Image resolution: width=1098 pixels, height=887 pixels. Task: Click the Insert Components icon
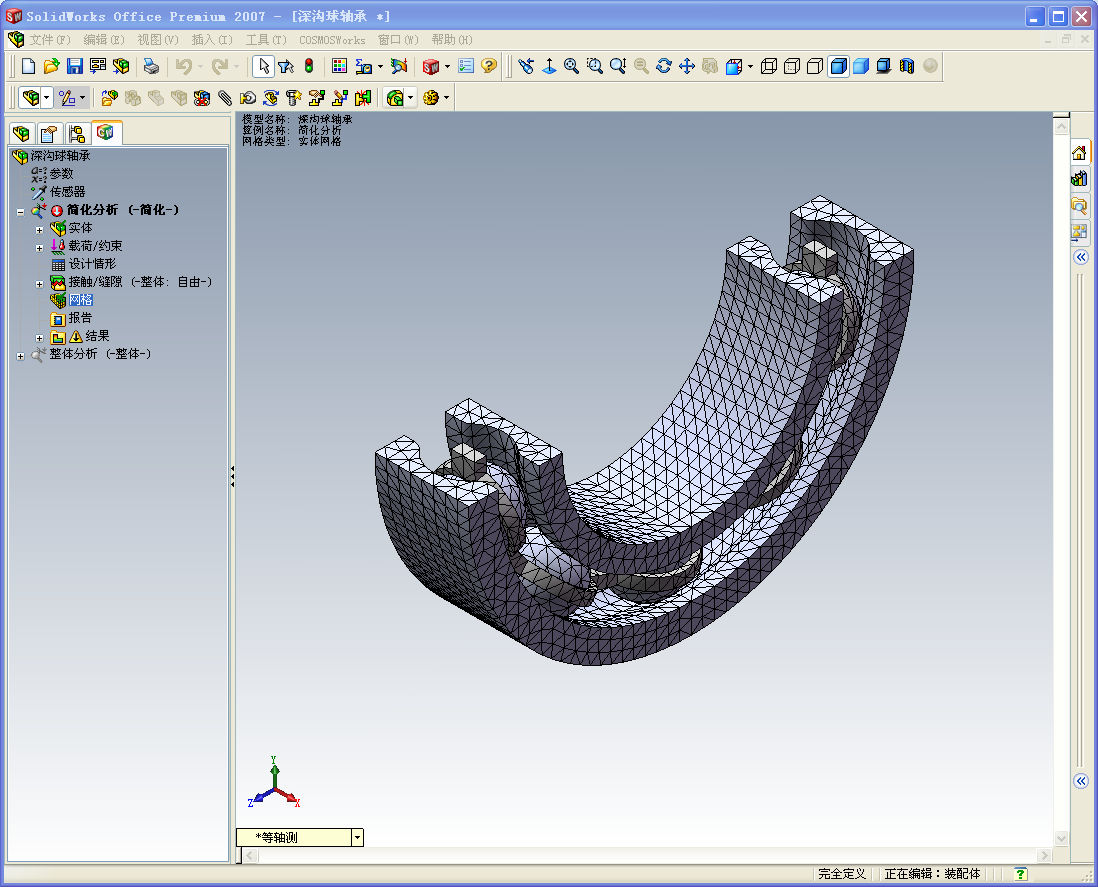109,98
